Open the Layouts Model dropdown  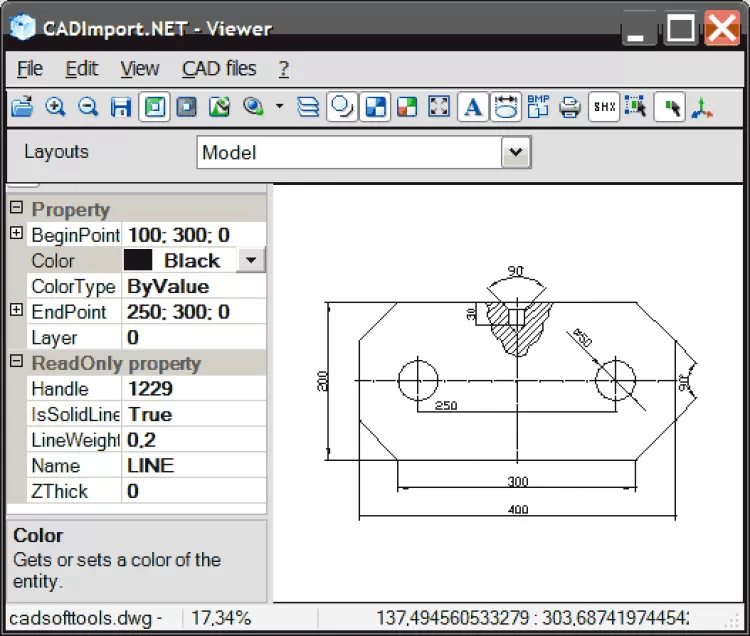coord(515,152)
